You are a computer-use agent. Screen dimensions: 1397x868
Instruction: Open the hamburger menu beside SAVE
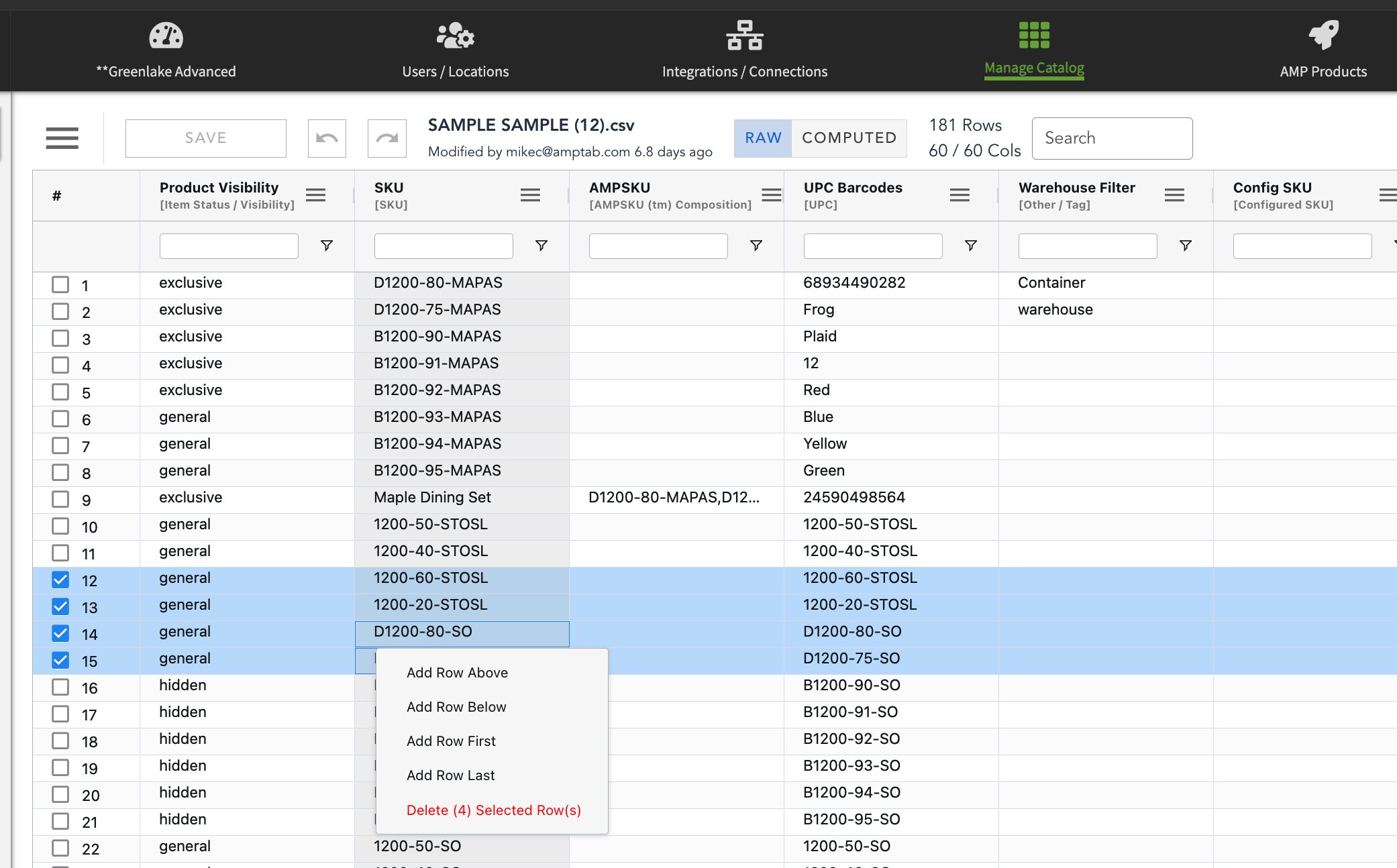click(62, 138)
